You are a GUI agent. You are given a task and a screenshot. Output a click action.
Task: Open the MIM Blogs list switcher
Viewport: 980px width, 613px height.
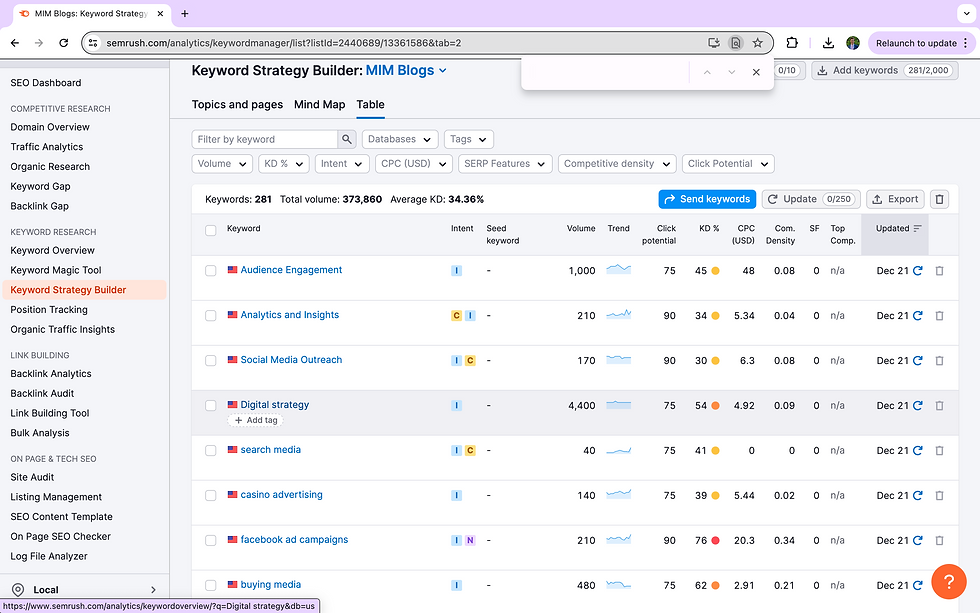406,71
